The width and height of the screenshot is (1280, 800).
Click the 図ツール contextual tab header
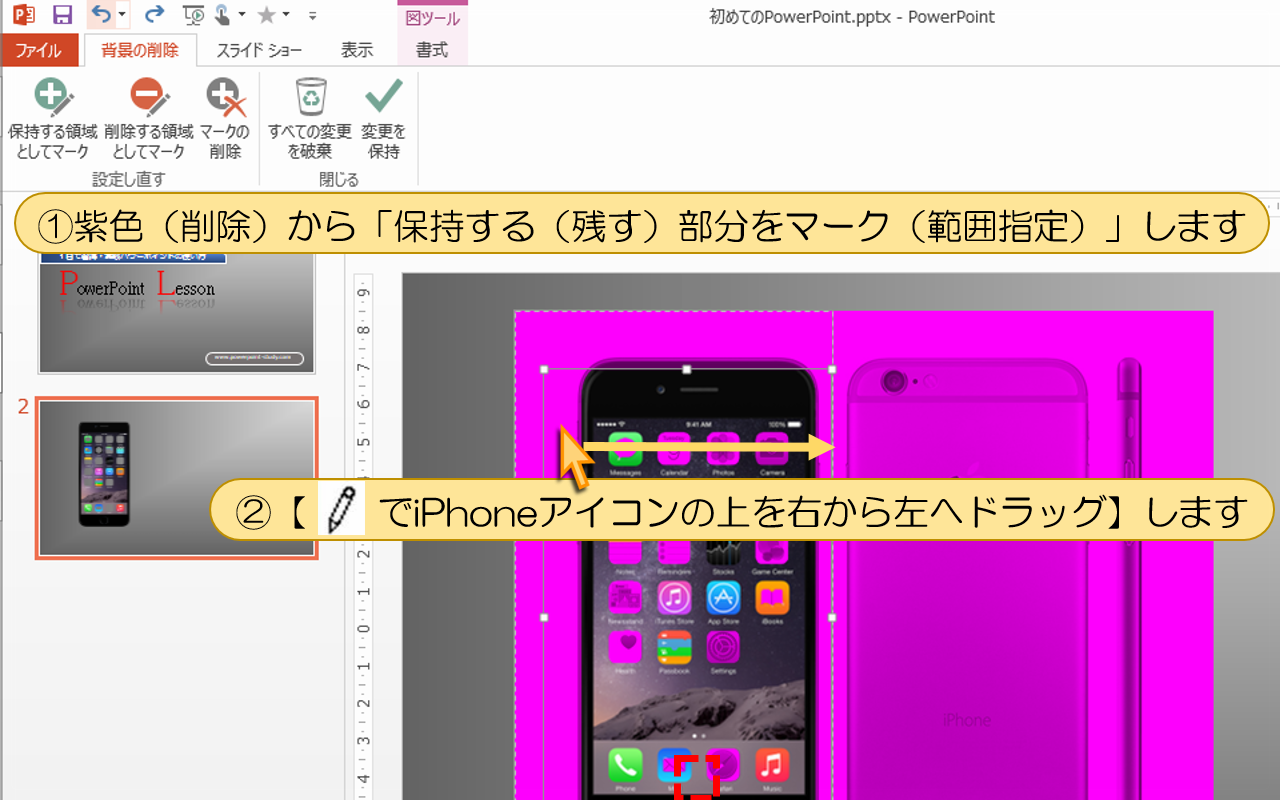pos(433,17)
